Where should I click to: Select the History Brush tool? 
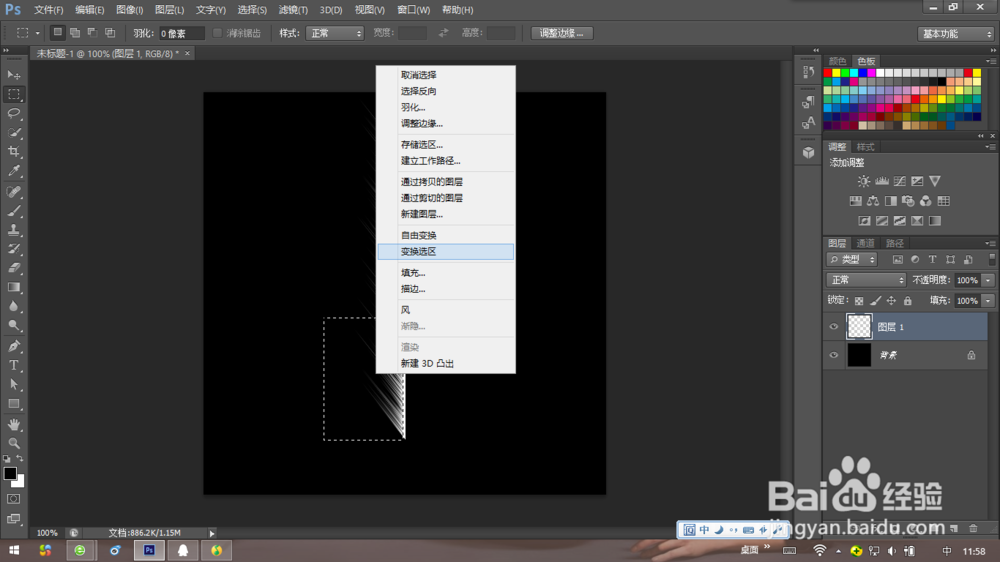click(13, 249)
